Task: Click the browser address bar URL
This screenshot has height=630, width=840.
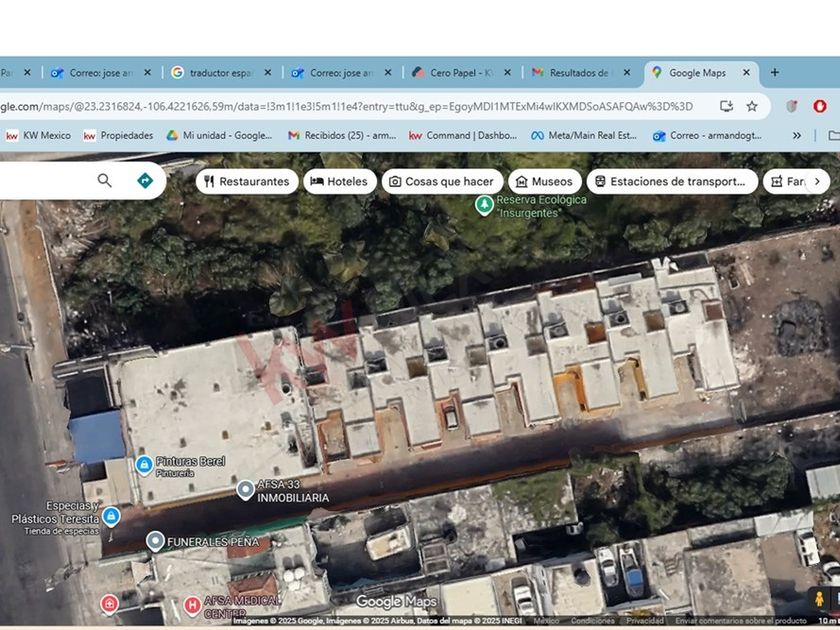Action: [350, 106]
